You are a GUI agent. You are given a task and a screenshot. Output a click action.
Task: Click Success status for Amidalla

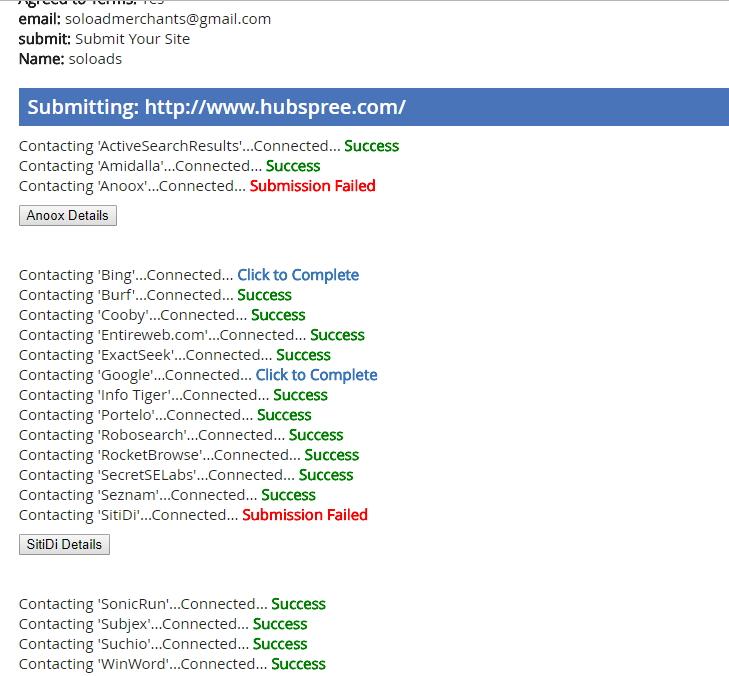pyautogui.click(x=293, y=166)
